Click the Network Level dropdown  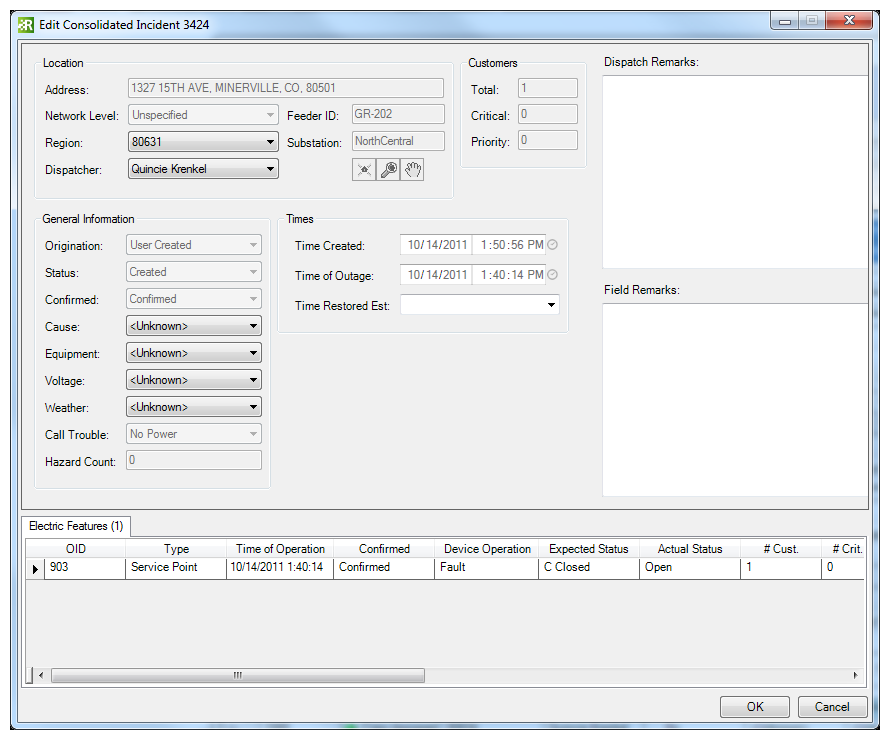point(203,115)
